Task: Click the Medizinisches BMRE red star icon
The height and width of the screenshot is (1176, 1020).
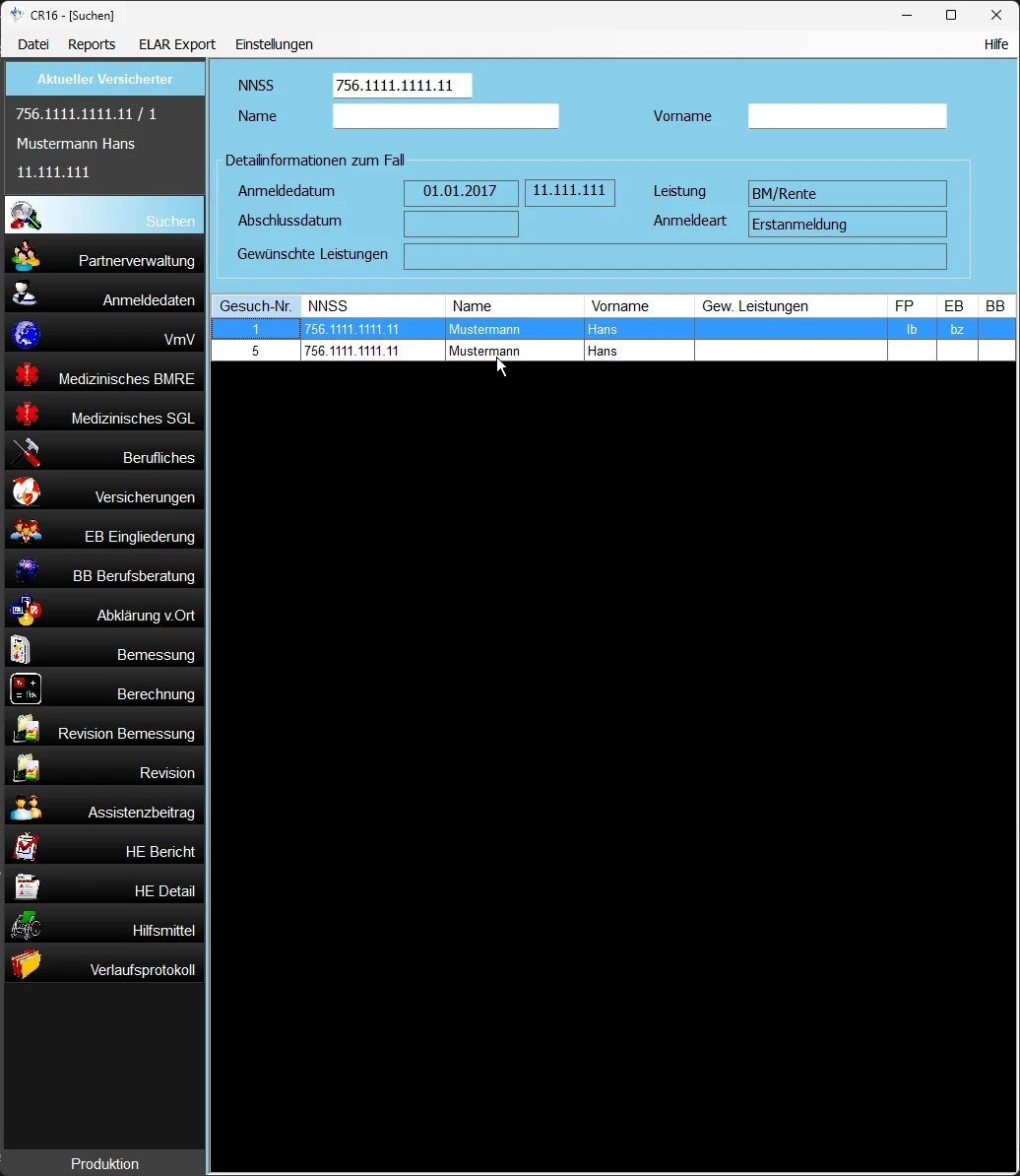Action: [26, 373]
